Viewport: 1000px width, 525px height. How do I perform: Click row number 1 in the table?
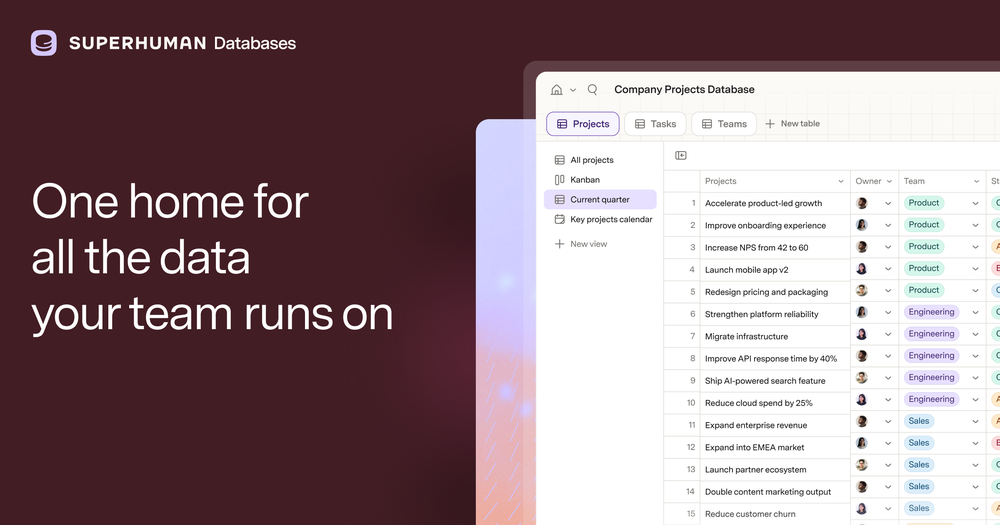click(693, 203)
